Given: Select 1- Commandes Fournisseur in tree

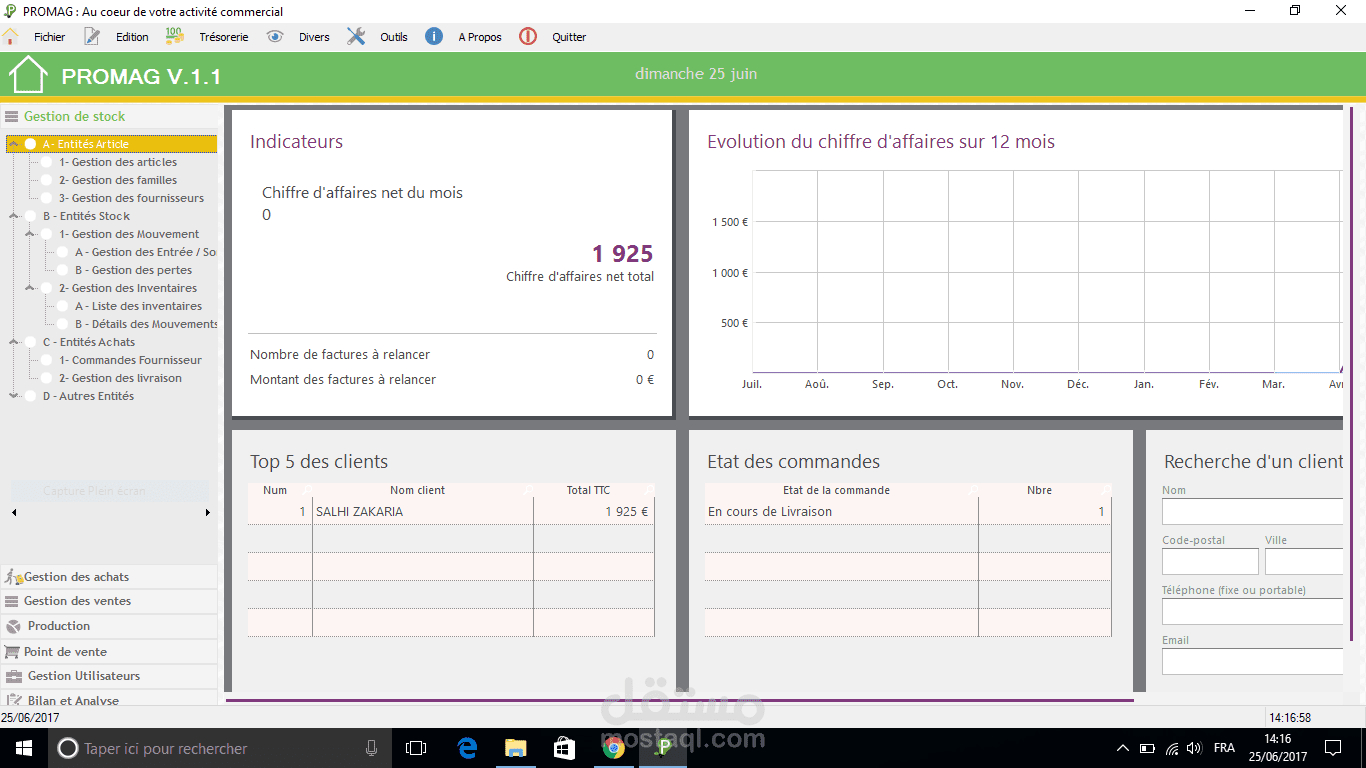Looking at the screenshot, I should [130, 360].
